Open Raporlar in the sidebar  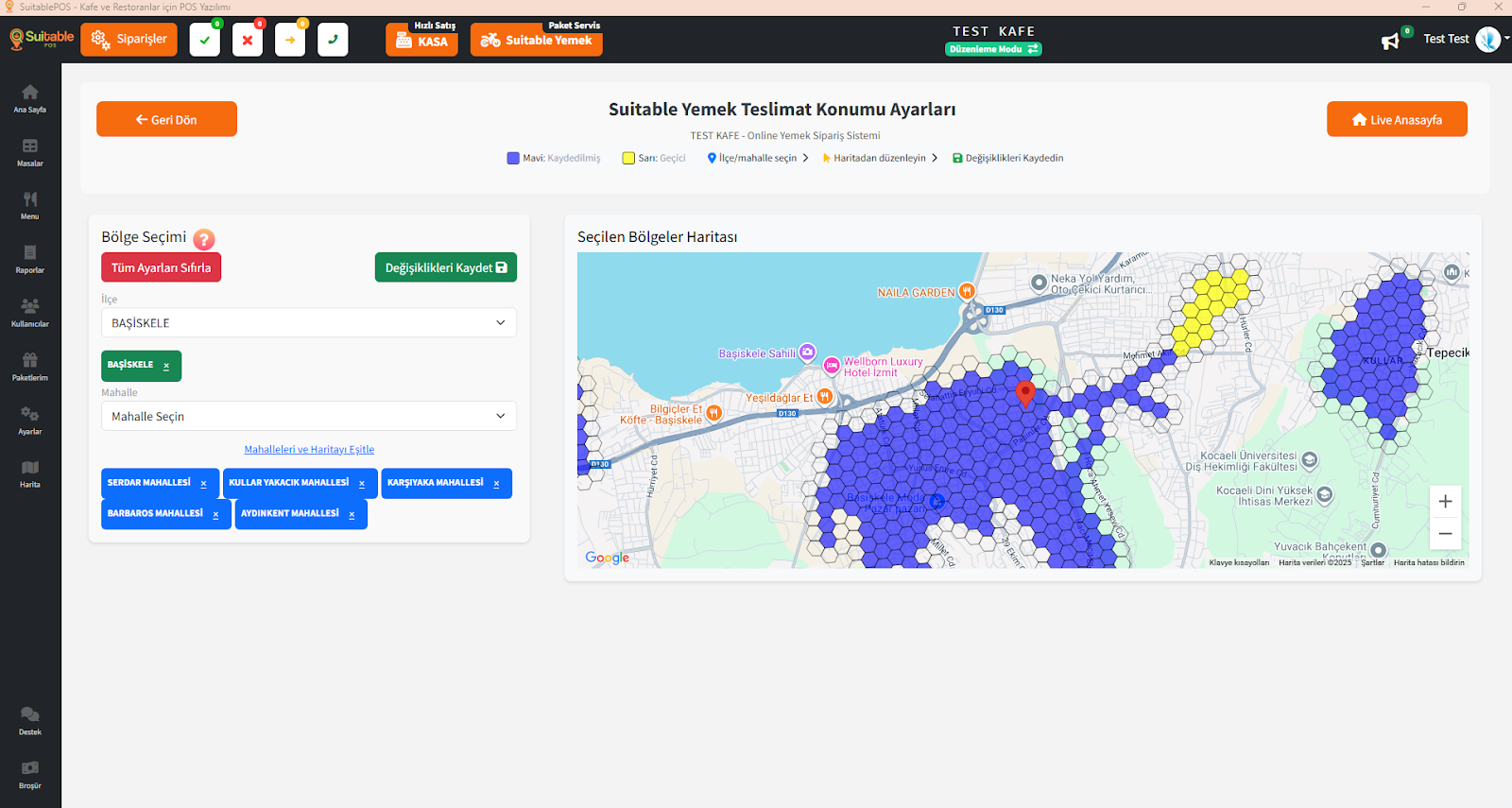click(x=30, y=260)
